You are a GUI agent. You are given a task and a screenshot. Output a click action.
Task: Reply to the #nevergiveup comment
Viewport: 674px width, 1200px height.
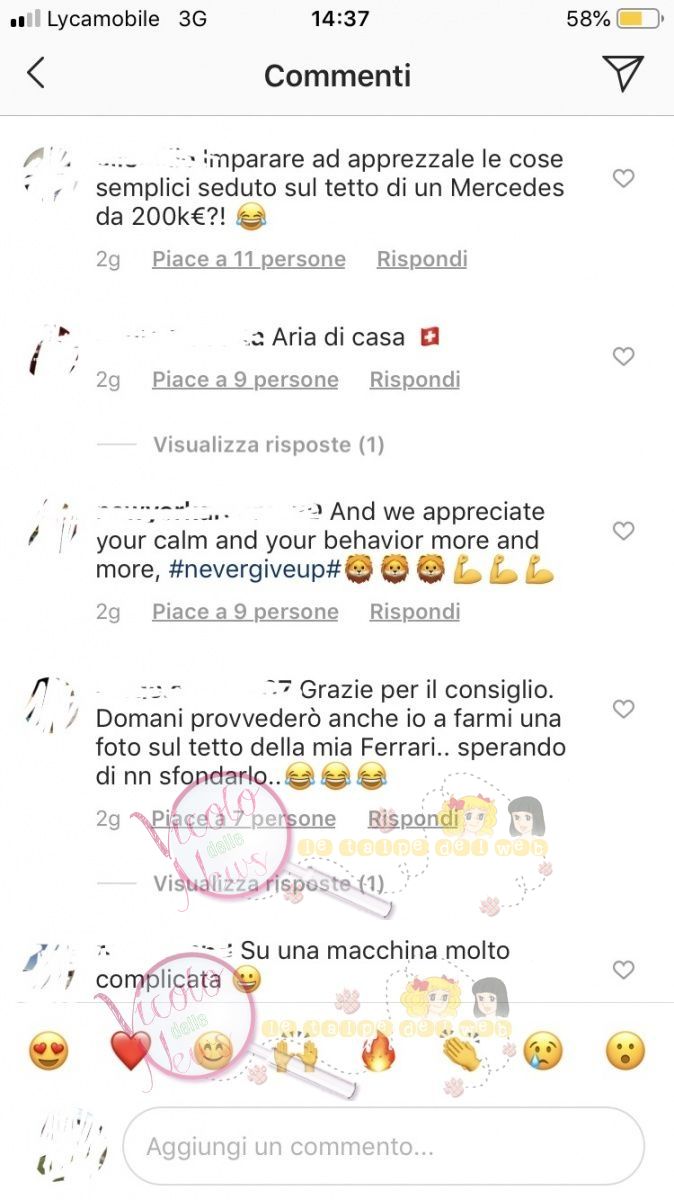[415, 611]
